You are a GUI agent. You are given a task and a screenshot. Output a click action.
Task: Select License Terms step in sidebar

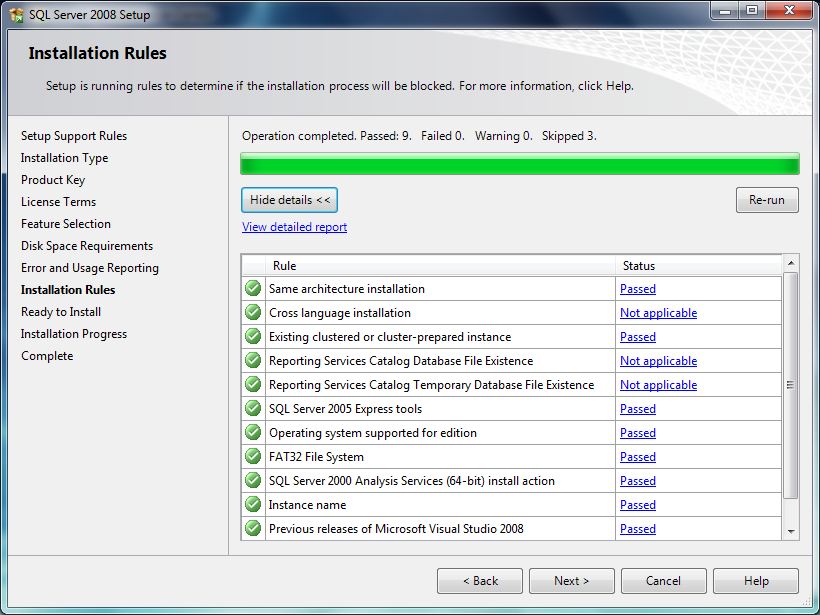pyautogui.click(x=59, y=202)
